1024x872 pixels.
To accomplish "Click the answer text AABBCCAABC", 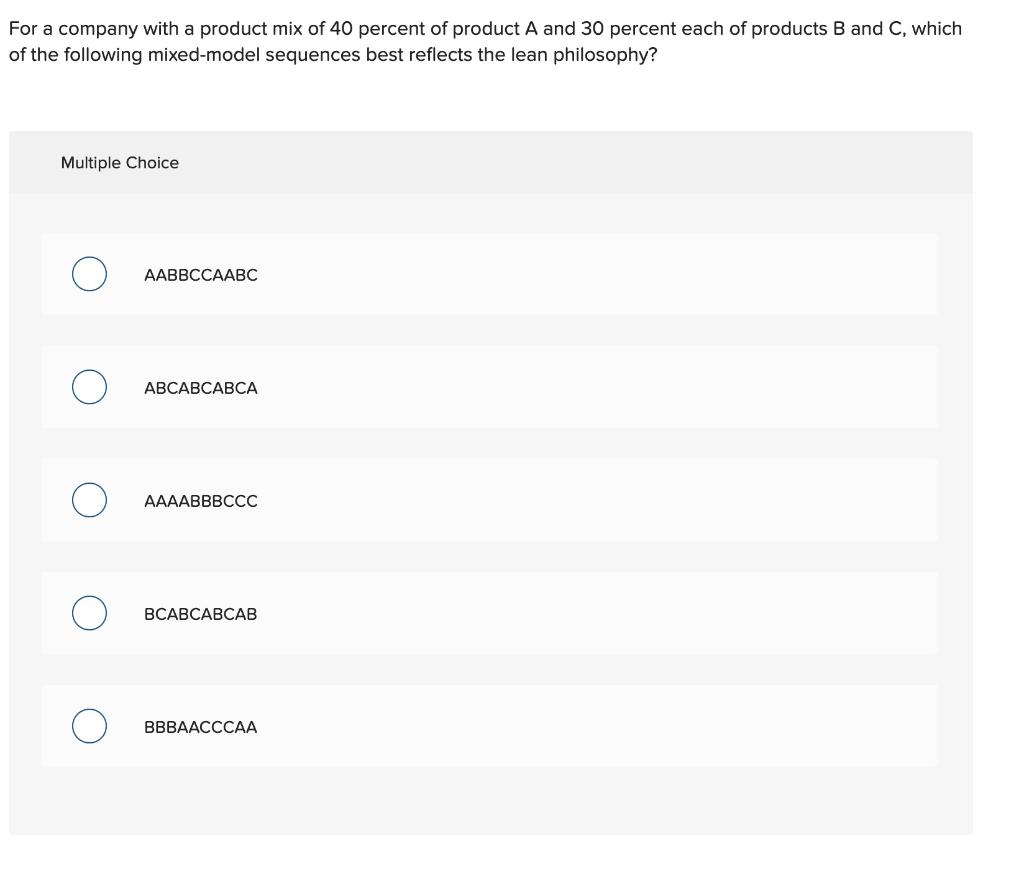I will (x=201, y=274).
